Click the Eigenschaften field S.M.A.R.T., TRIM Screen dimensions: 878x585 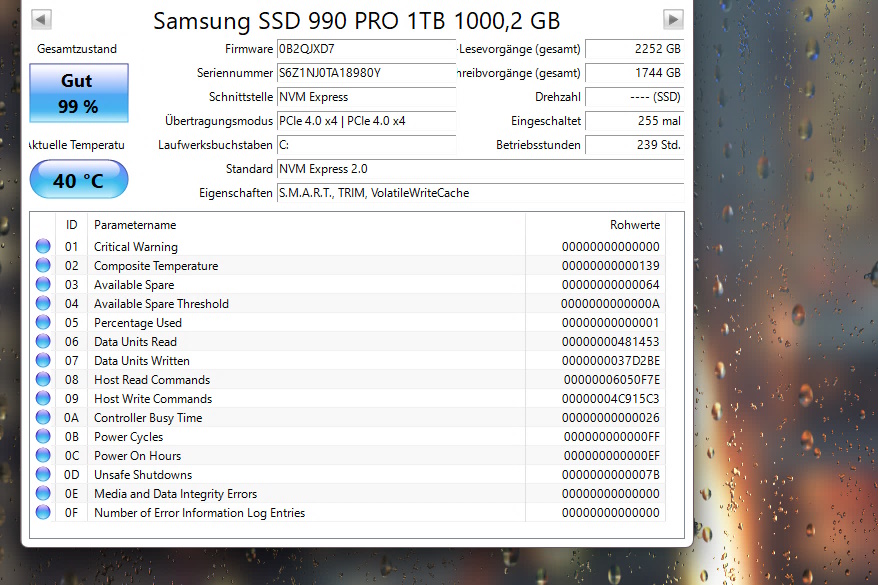point(480,193)
